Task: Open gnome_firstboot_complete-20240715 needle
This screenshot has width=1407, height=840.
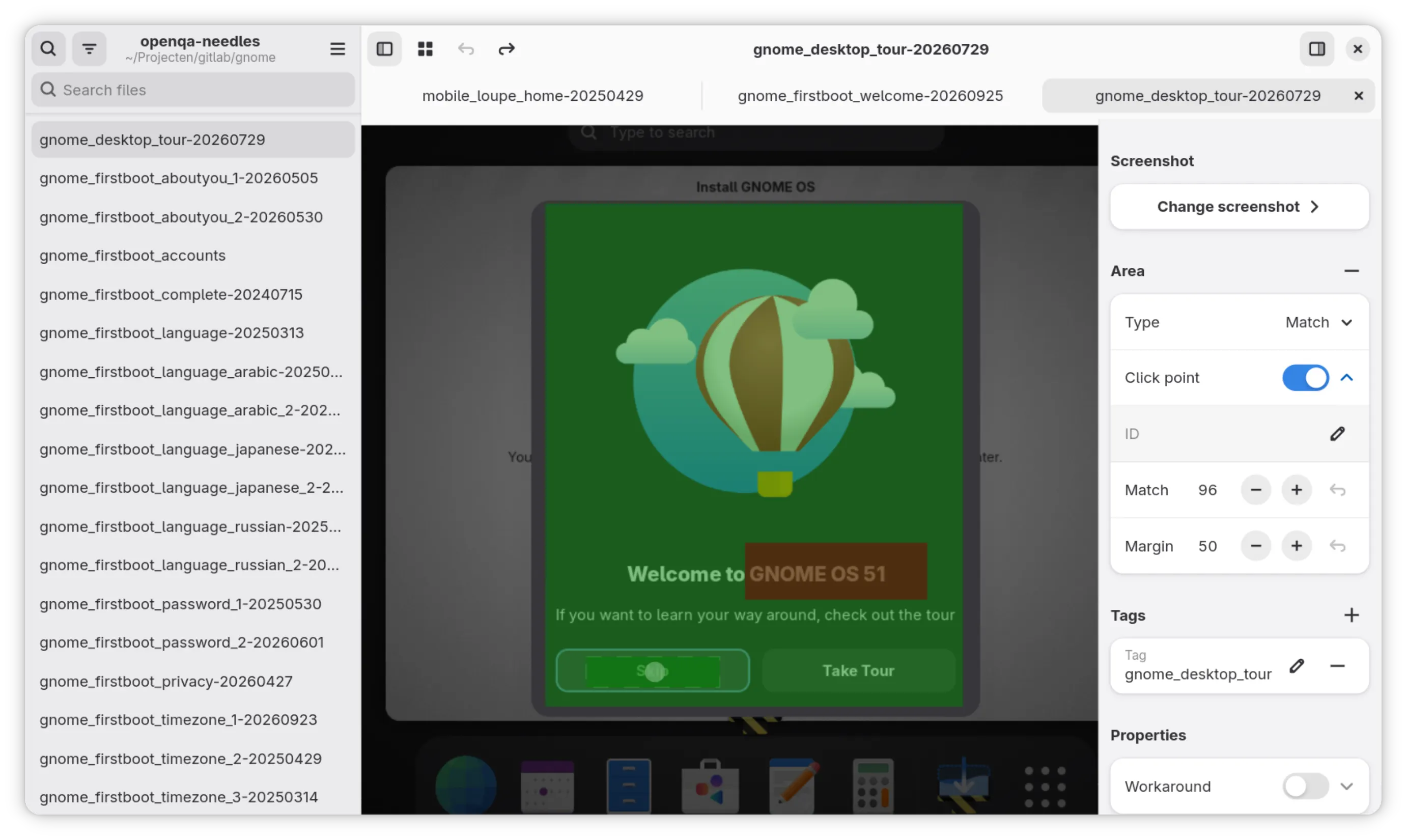Action: point(193,294)
